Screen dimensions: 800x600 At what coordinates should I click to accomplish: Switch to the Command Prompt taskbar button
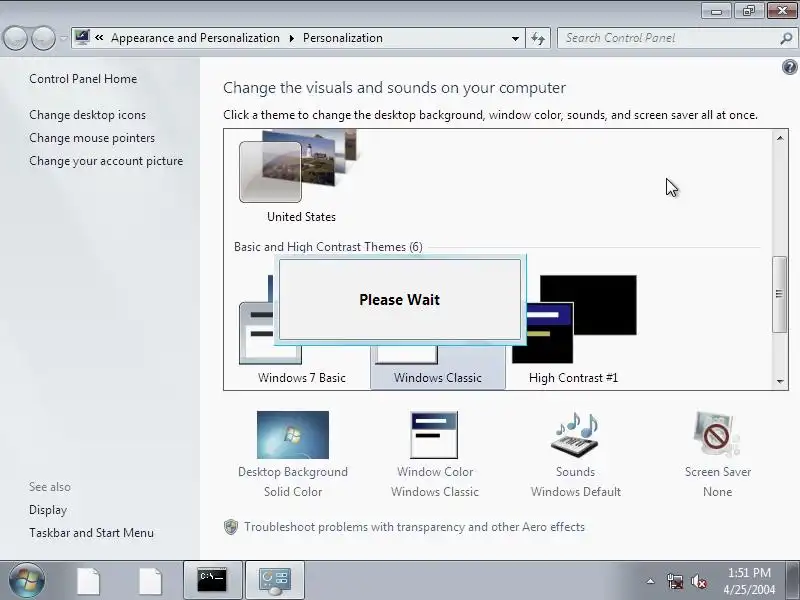click(213, 580)
